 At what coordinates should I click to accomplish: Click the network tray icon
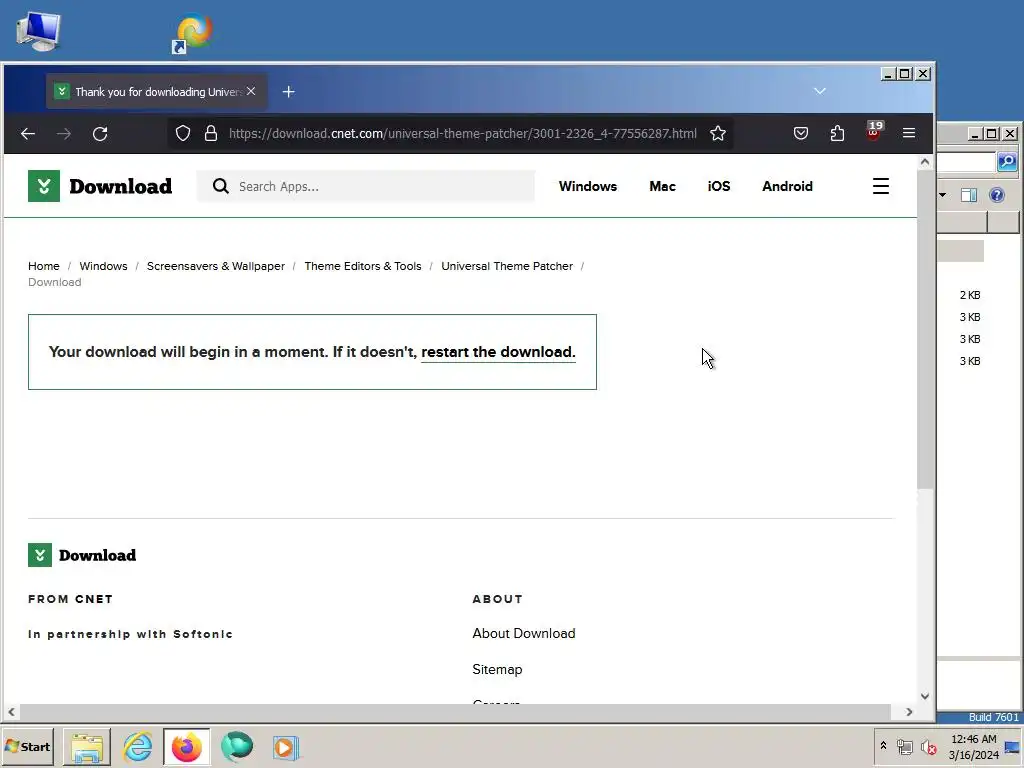pyautogui.click(x=904, y=746)
